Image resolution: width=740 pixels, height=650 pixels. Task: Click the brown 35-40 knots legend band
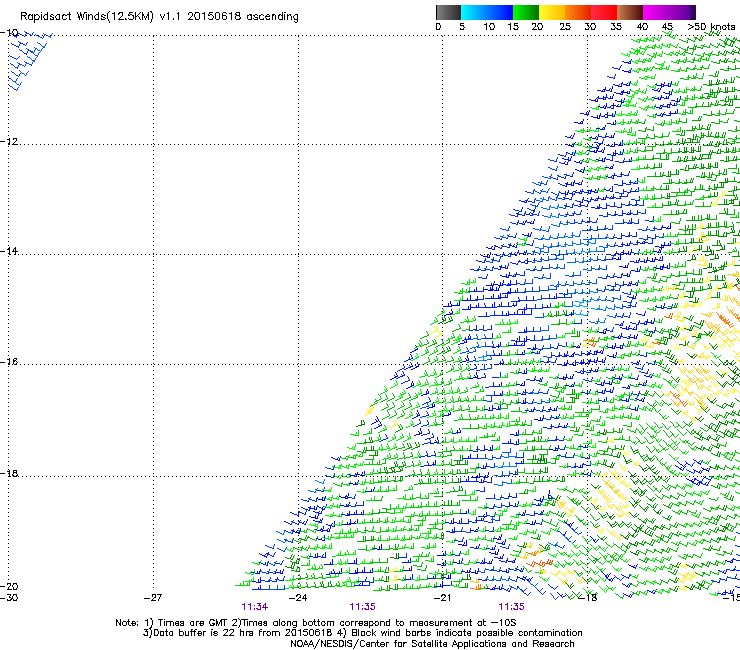(630, 12)
